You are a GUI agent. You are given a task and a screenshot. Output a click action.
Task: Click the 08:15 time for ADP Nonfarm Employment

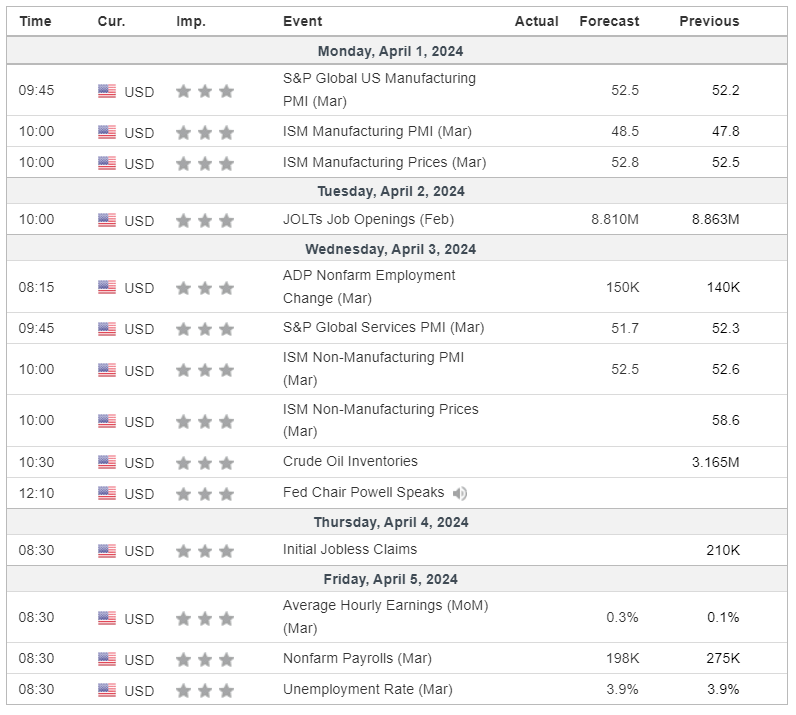coord(37,287)
